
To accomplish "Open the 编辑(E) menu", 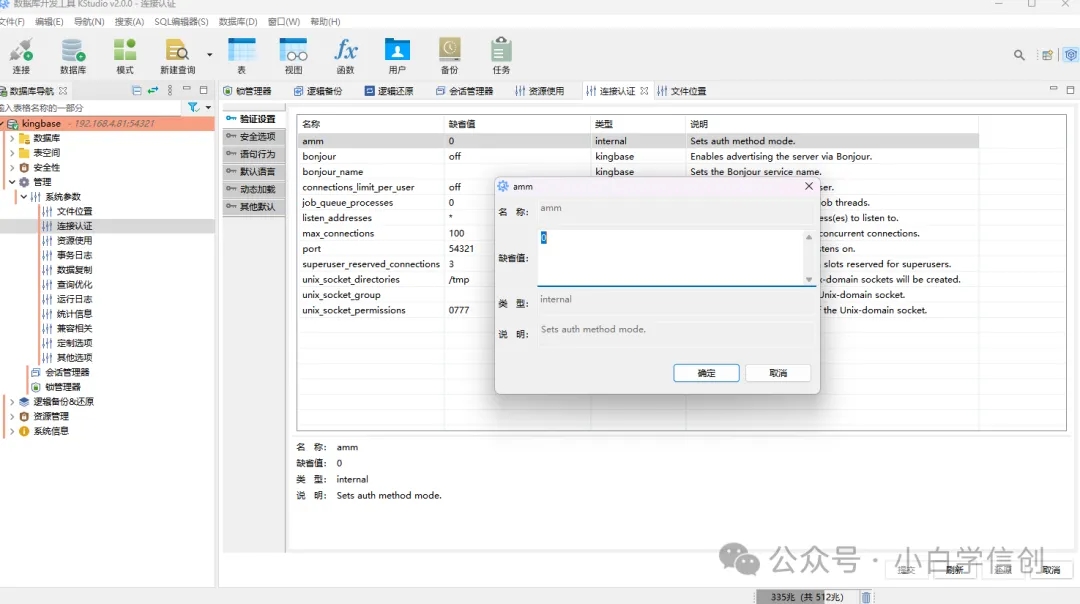I will [49, 21].
